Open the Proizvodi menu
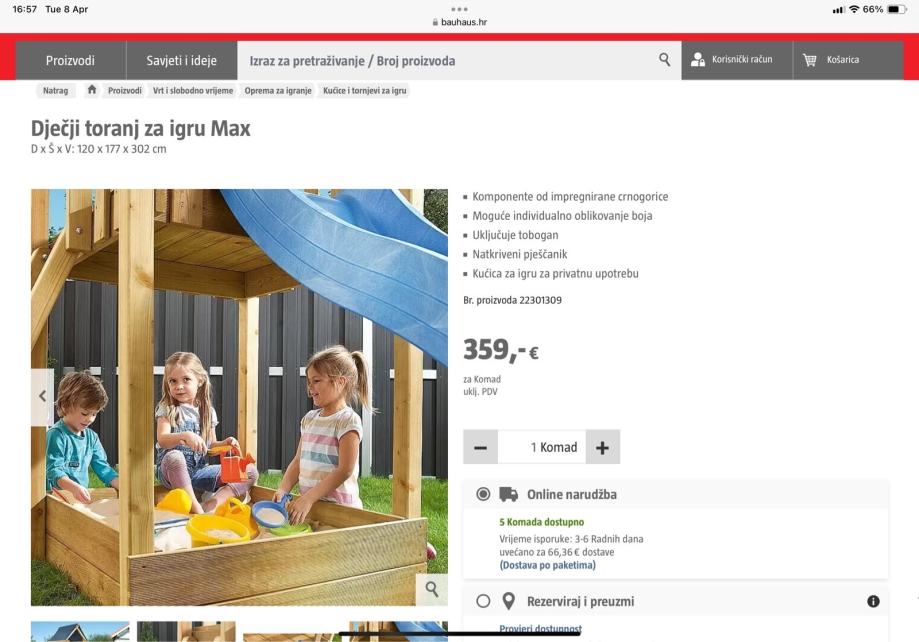 tap(70, 60)
